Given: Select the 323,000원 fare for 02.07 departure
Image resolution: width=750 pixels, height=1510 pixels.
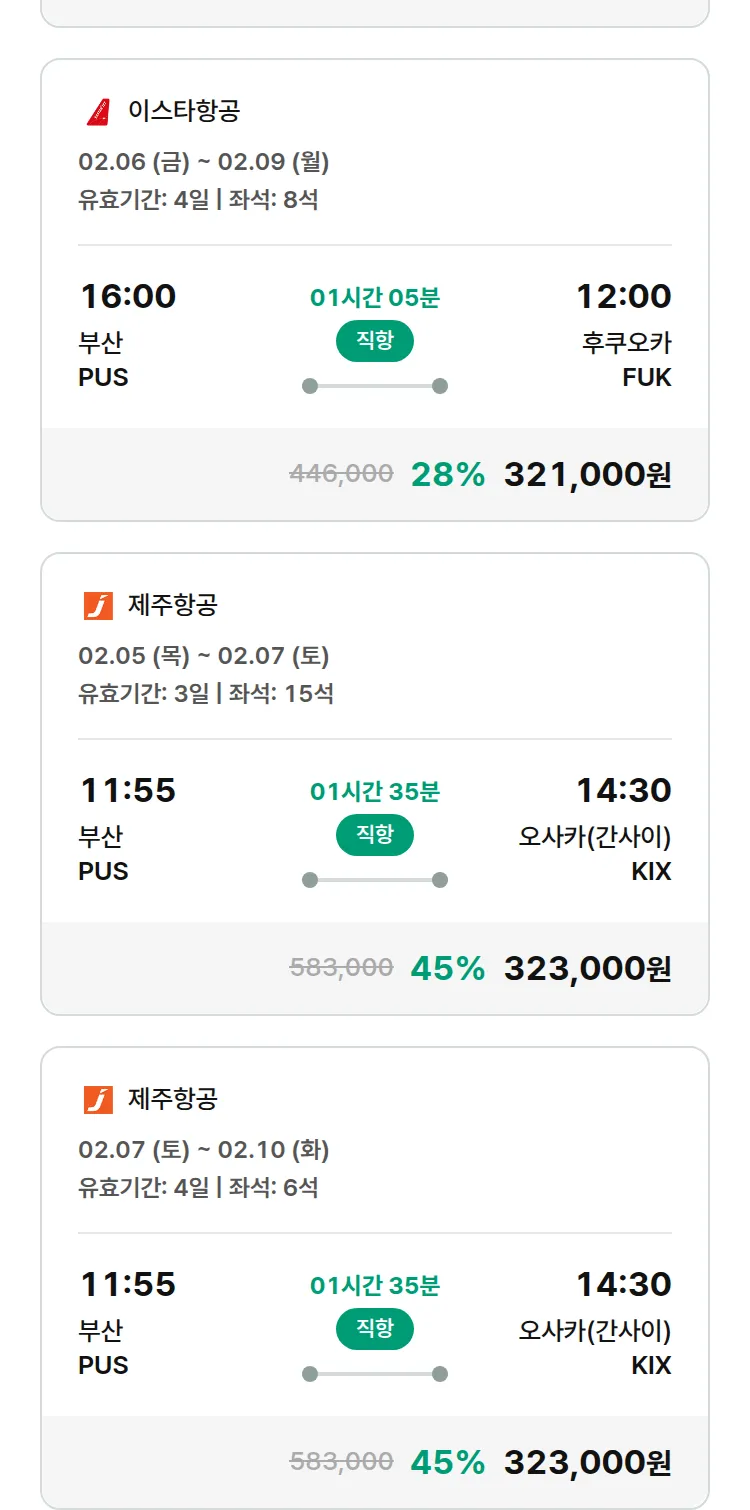Looking at the screenshot, I should pyautogui.click(x=587, y=1462).
